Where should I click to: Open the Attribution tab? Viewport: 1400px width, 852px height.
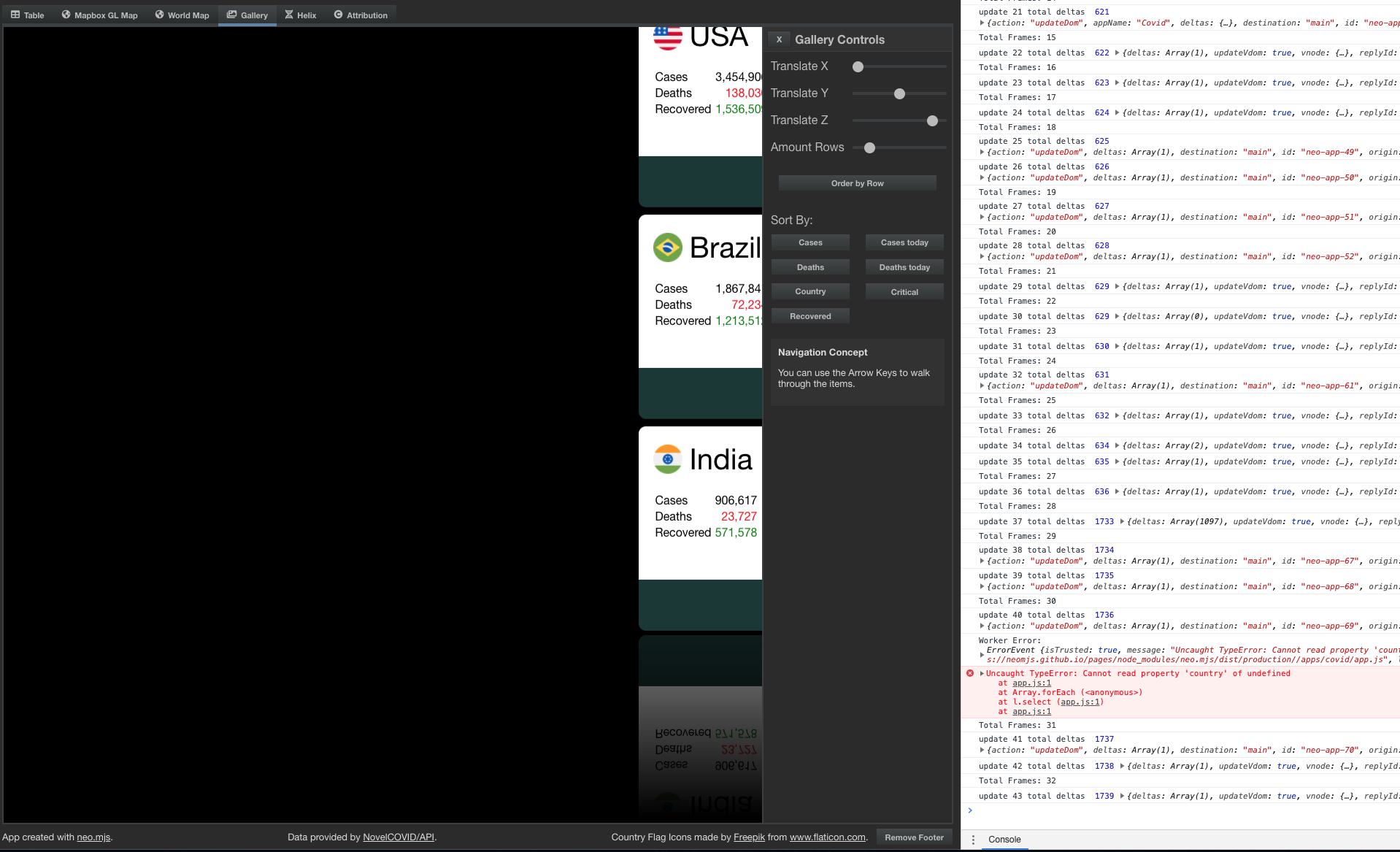point(361,15)
